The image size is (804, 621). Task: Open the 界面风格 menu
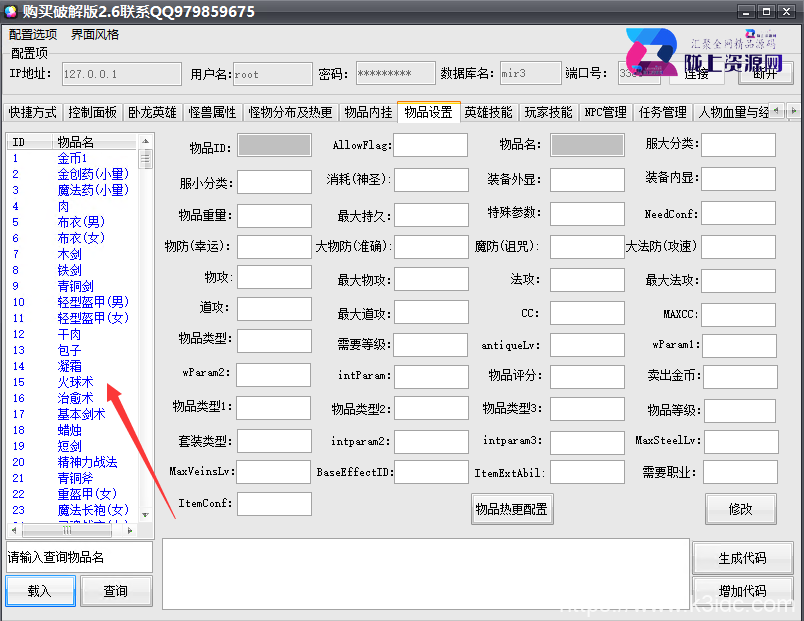95,34
